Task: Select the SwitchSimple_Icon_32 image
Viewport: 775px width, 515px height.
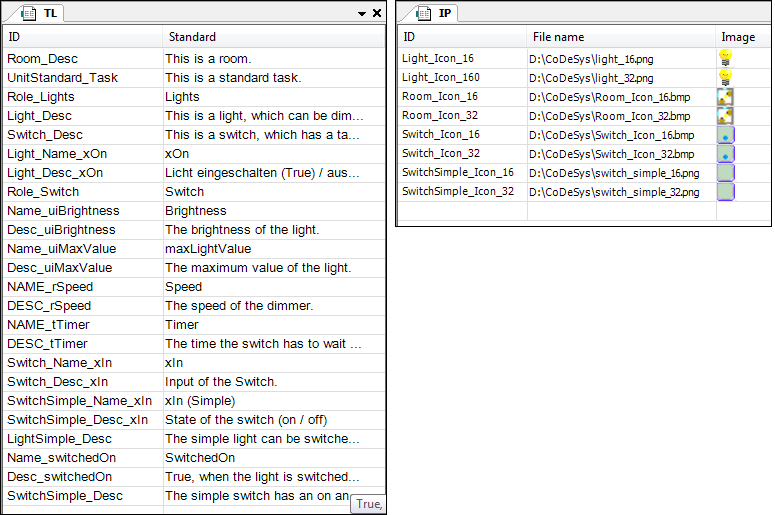Action: point(726,191)
